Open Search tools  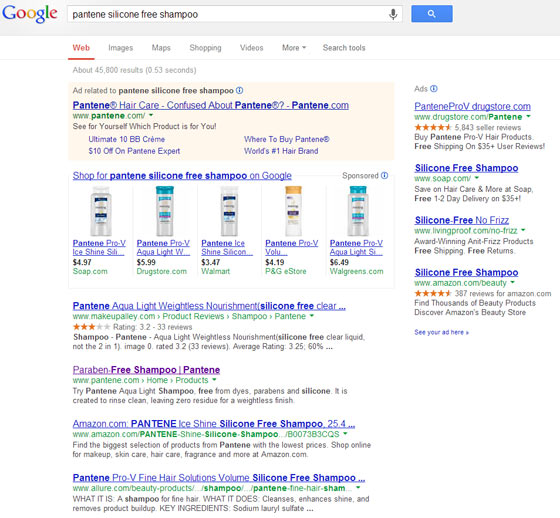(344, 48)
